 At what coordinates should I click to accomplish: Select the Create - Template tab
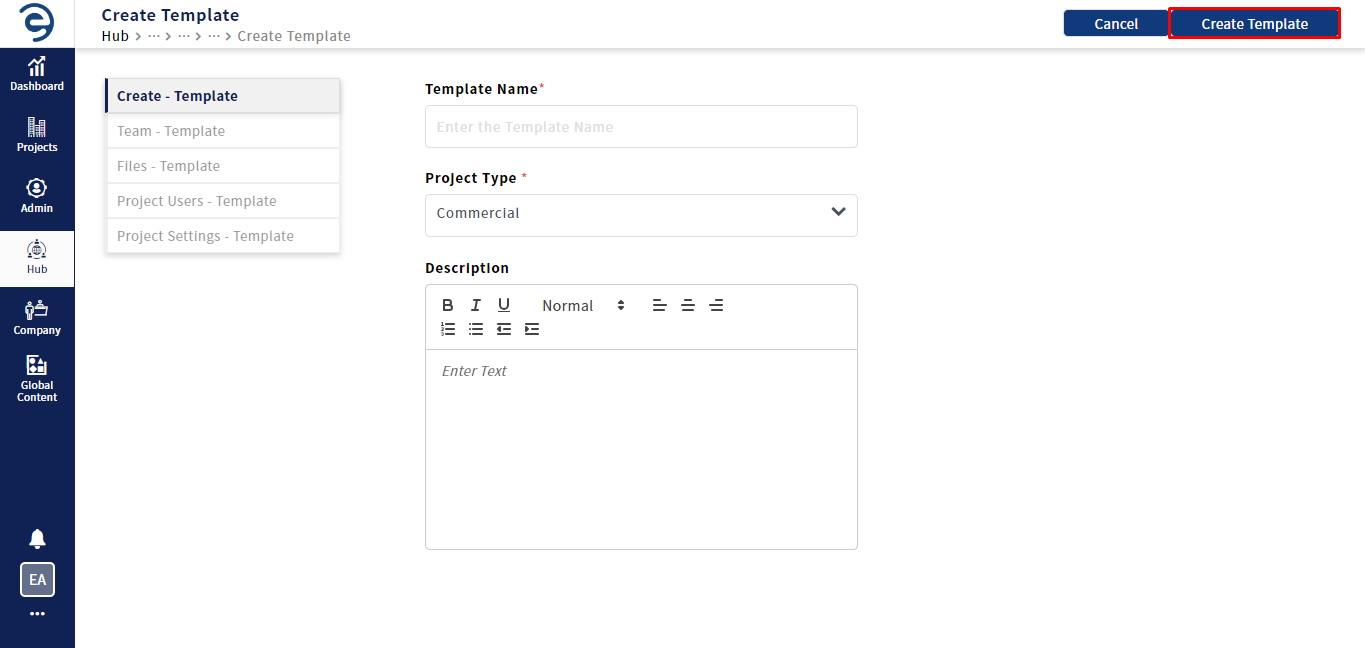[222, 96]
